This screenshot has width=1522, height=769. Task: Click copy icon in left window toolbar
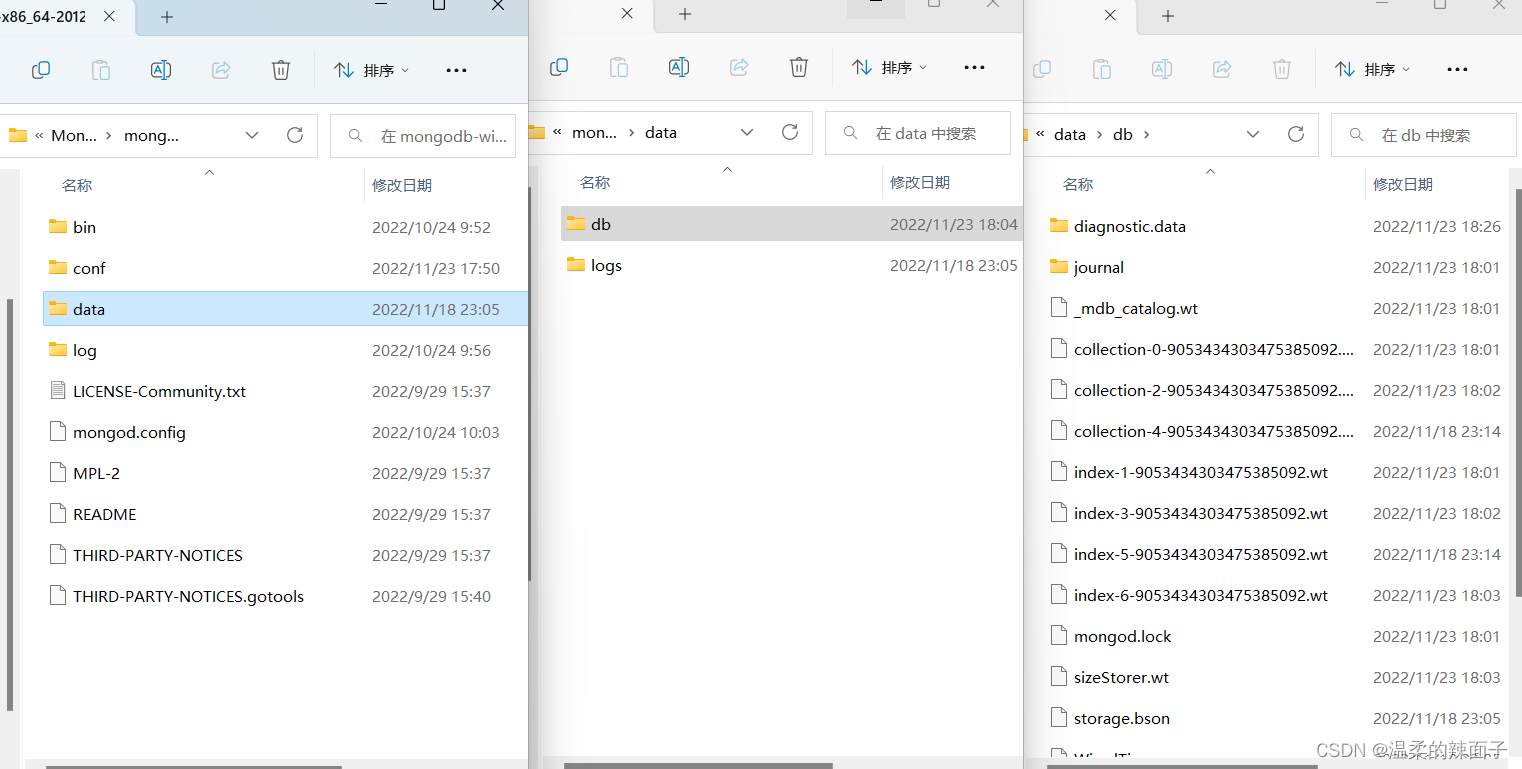pos(41,70)
